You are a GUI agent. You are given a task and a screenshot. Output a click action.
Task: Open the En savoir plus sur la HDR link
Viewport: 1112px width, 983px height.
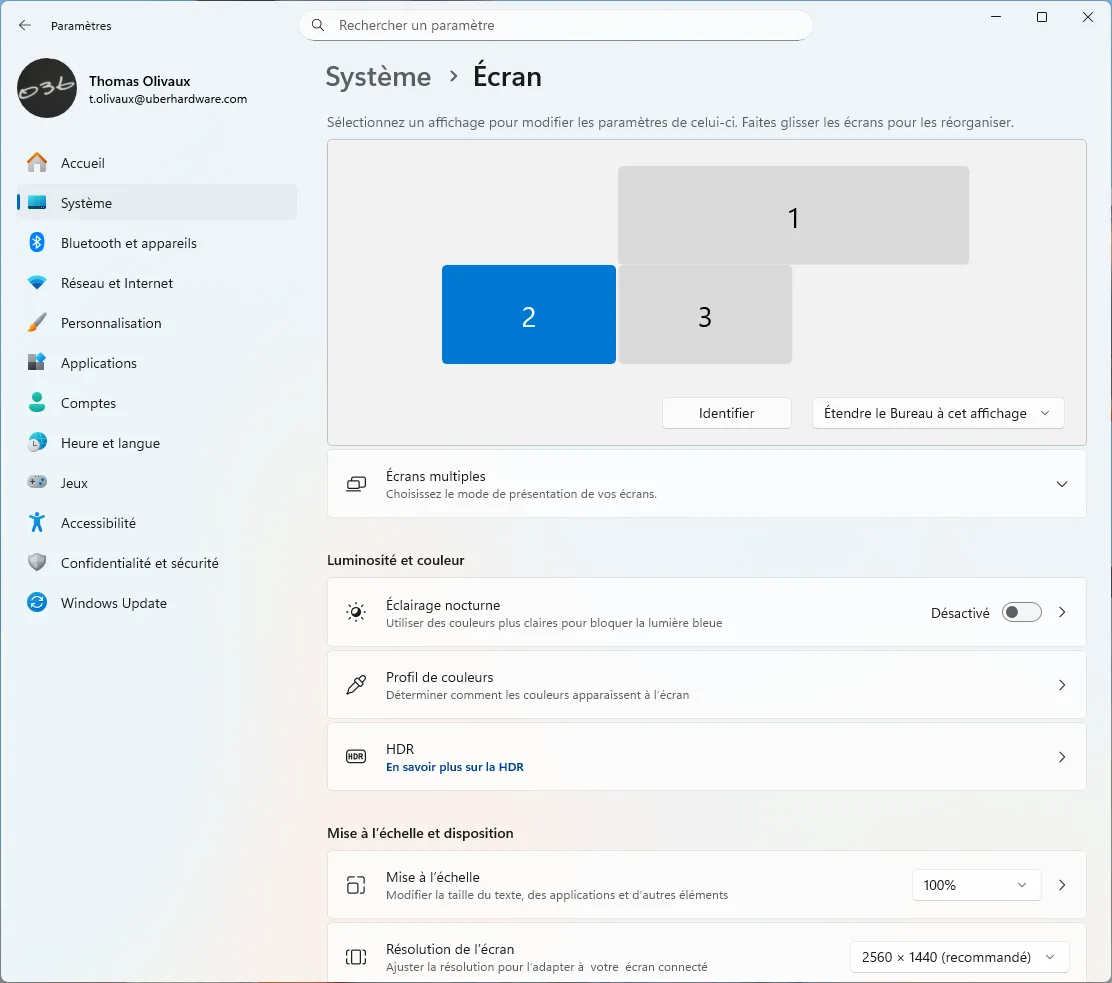pos(455,767)
